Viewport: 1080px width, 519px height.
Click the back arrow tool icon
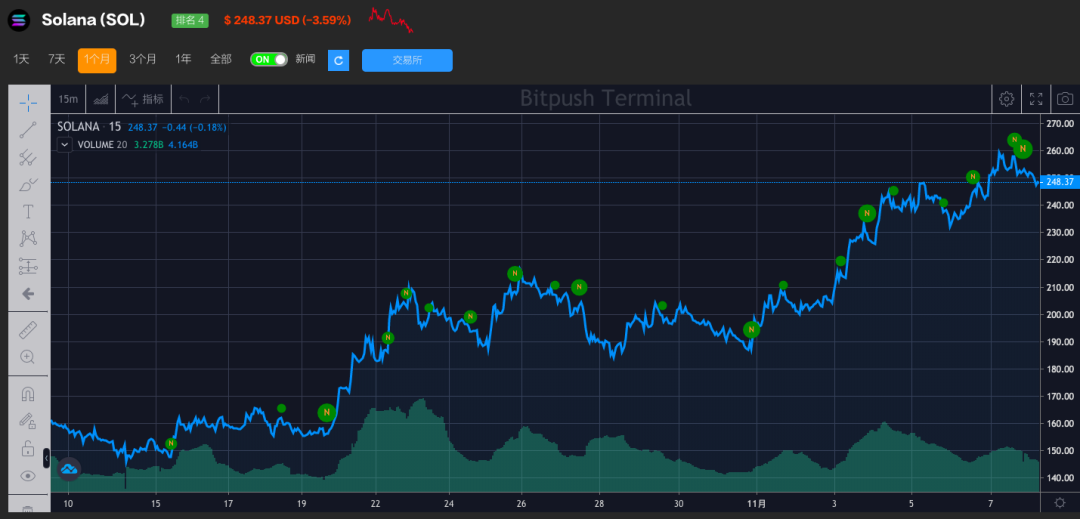tap(28, 294)
